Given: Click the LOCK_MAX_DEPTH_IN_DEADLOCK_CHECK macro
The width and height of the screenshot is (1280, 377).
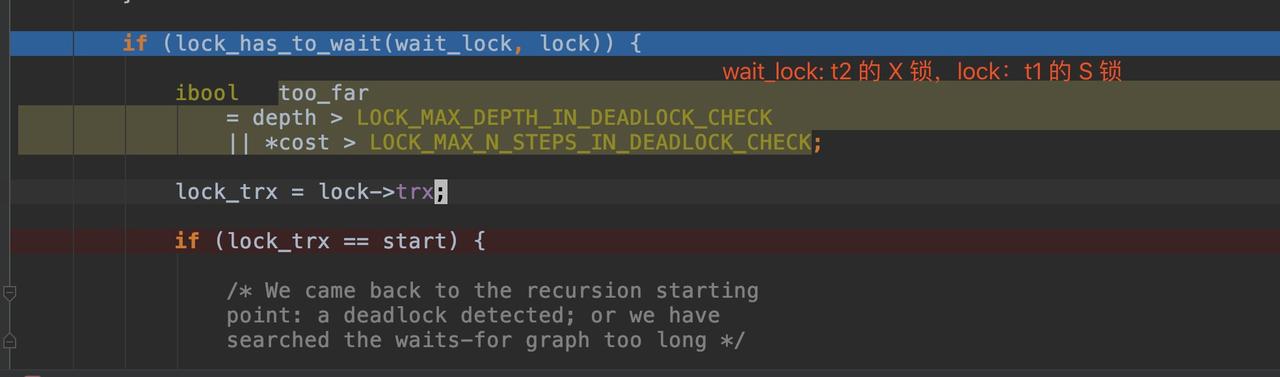Looking at the screenshot, I should click(x=564, y=117).
